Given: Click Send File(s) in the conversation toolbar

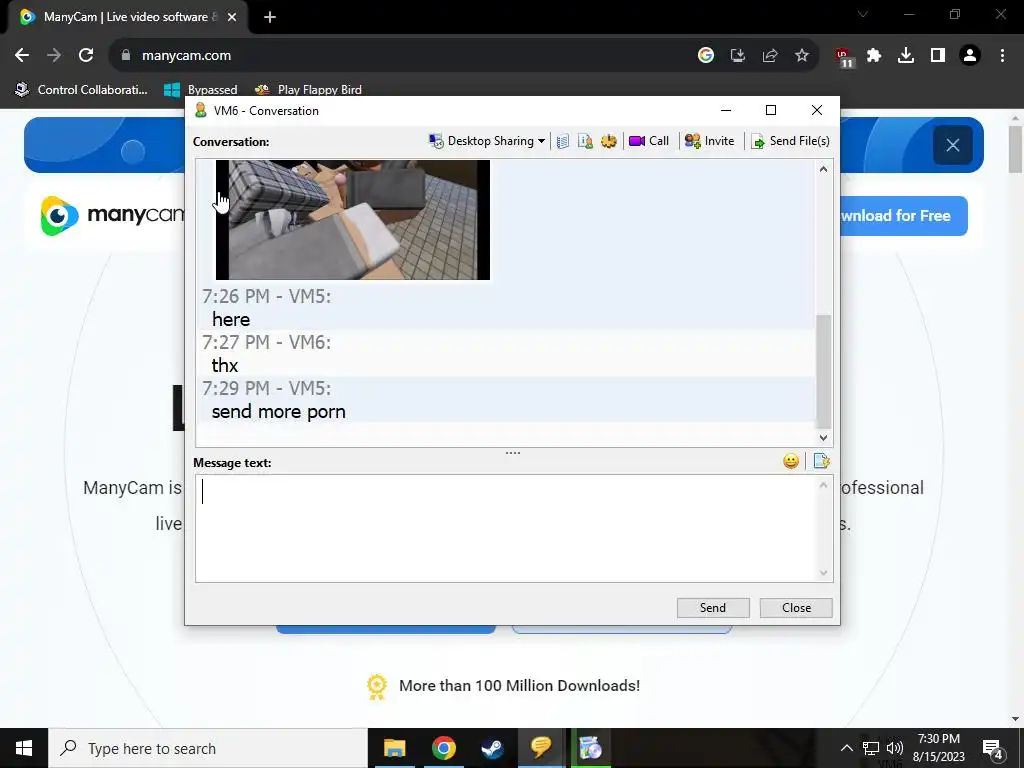Looking at the screenshot, I should (x=790, y=141).
